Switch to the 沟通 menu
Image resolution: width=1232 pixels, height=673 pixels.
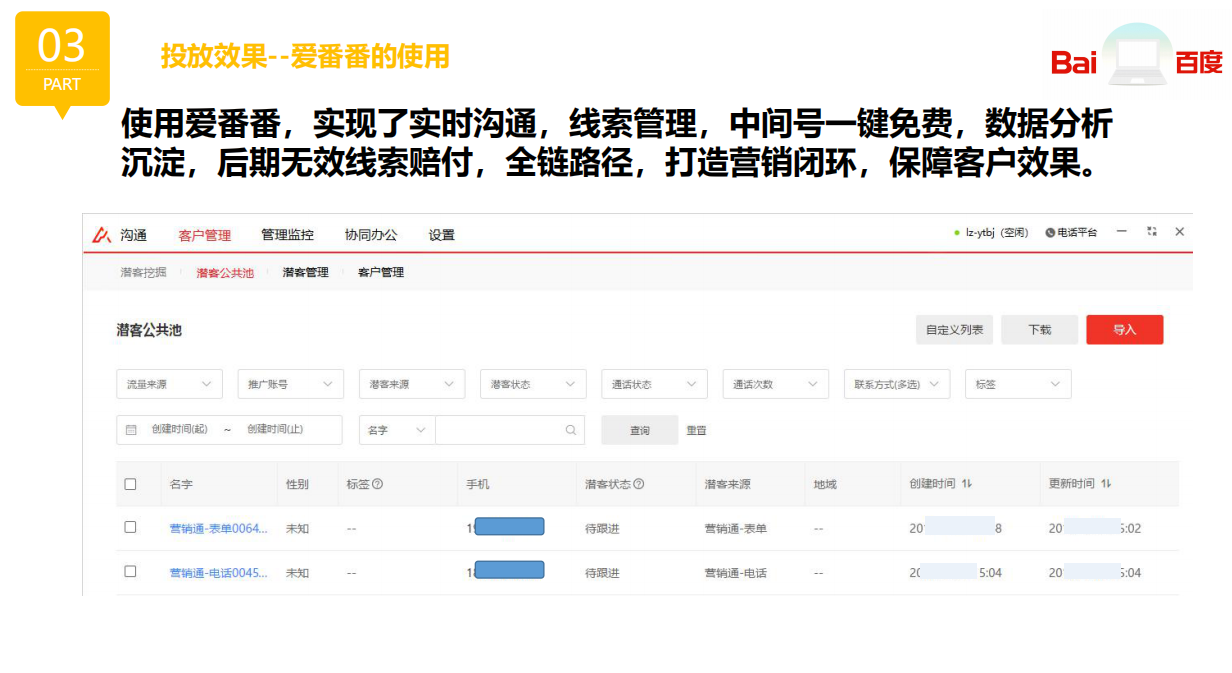coord(134,235)
